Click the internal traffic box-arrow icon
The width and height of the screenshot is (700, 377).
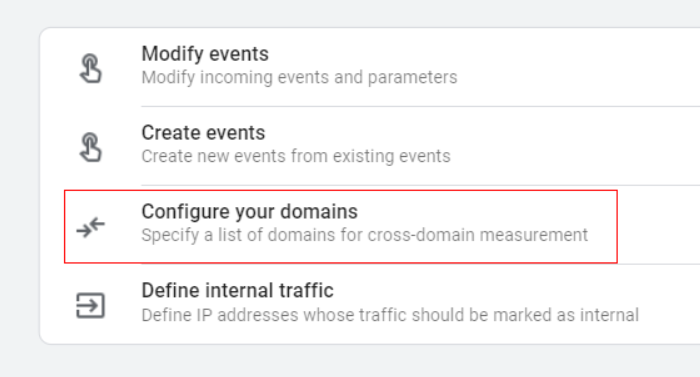[91, 306]
